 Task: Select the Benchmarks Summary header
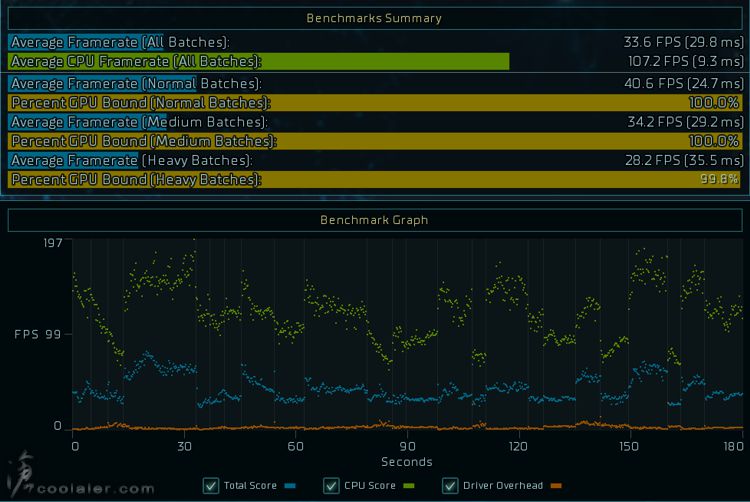(375, 18)
